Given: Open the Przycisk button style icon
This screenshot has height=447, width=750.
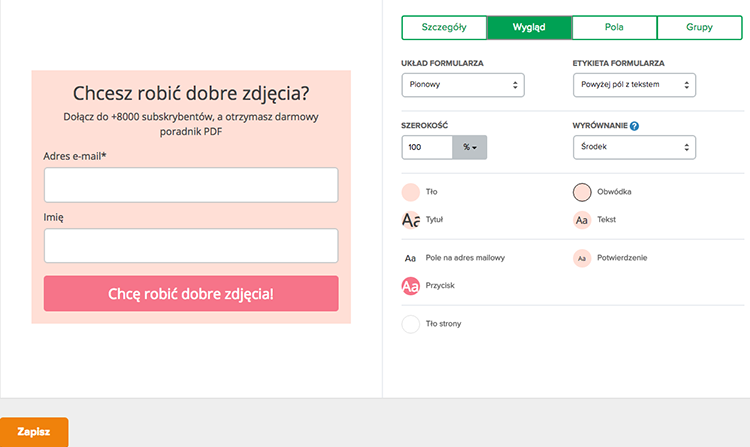Looking at the screenshot, I should [410, 286].
